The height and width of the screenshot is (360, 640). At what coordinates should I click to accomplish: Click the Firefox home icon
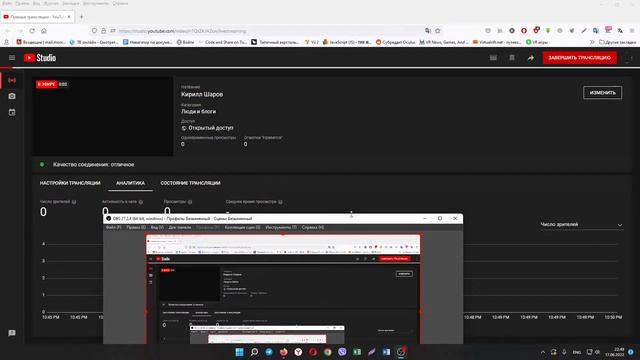(x=44, y=31)
